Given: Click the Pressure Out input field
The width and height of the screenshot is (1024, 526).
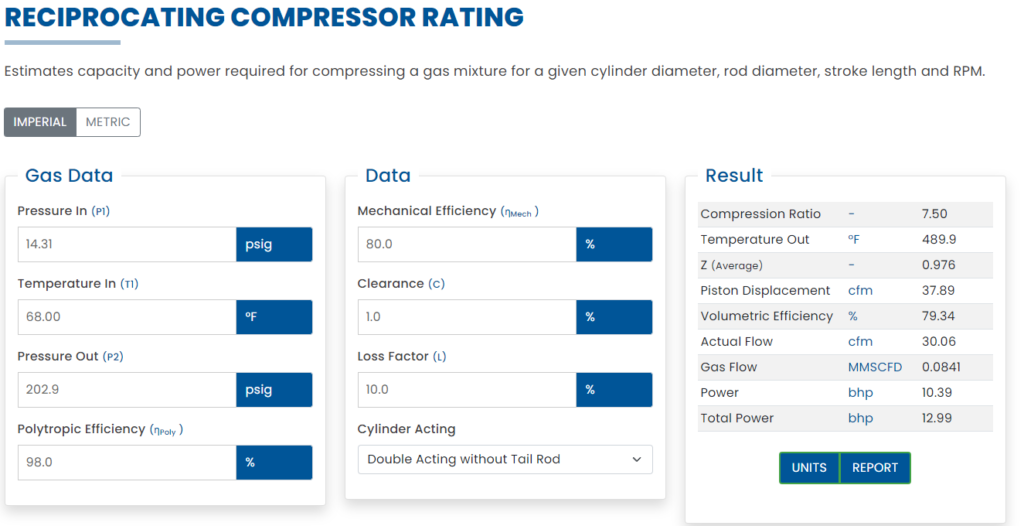Looking at the screenshot, I should click(x=127, y=390).
